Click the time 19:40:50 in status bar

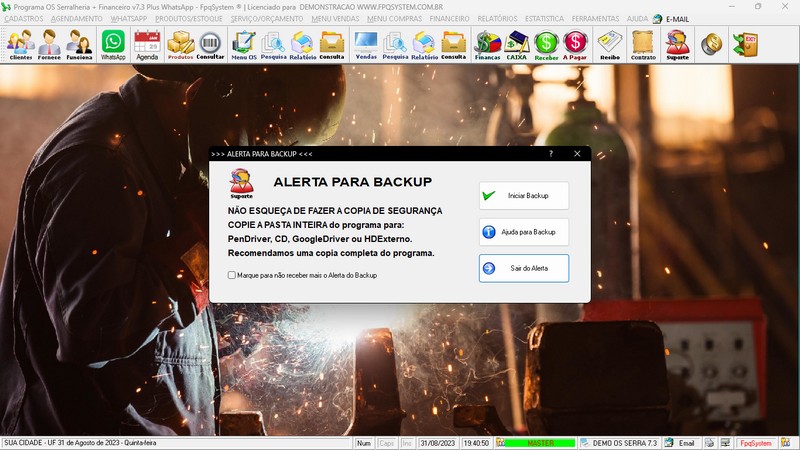[476, 443]
